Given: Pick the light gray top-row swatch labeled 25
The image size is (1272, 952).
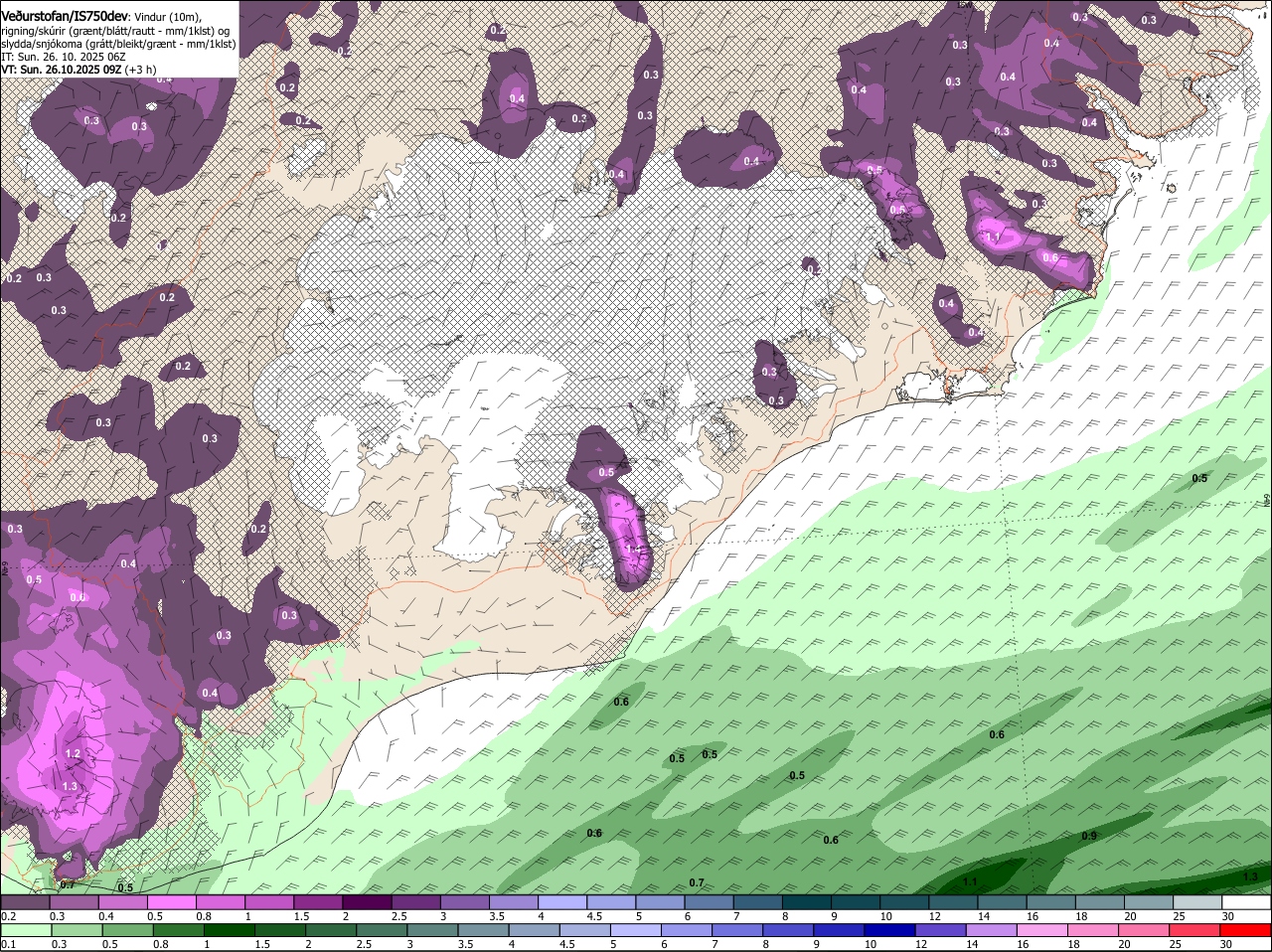Looking at the screenshot, I should [x=1198, y=903].
